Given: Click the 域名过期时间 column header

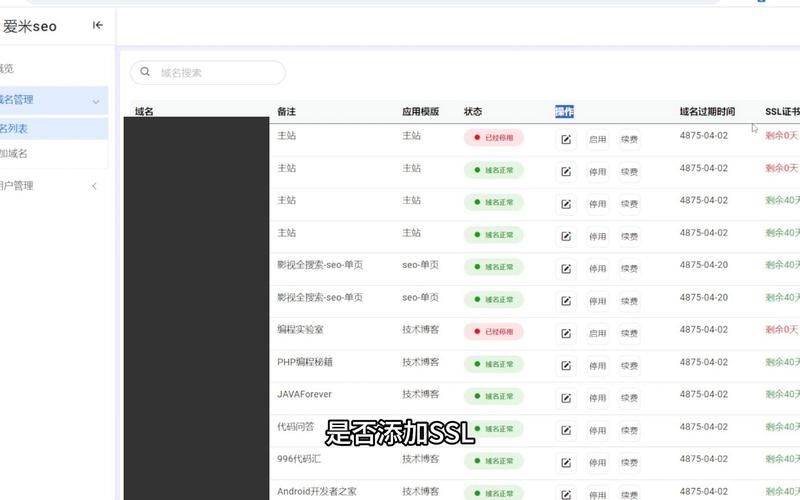Looking at the screenshot, I should pos(707,111).
